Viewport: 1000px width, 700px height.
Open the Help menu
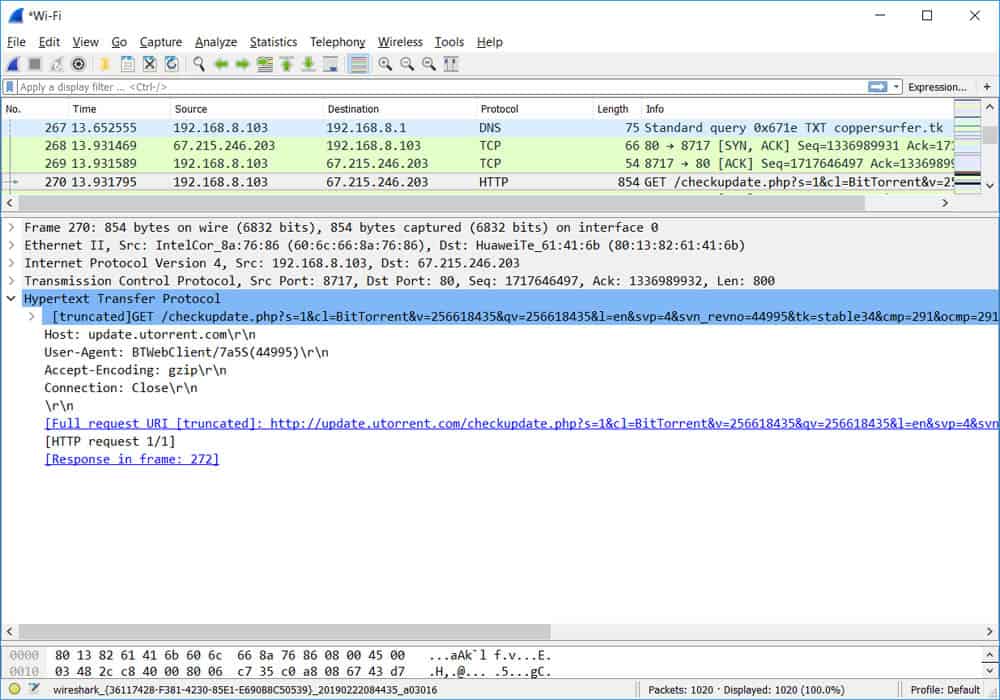pos(490,42)
